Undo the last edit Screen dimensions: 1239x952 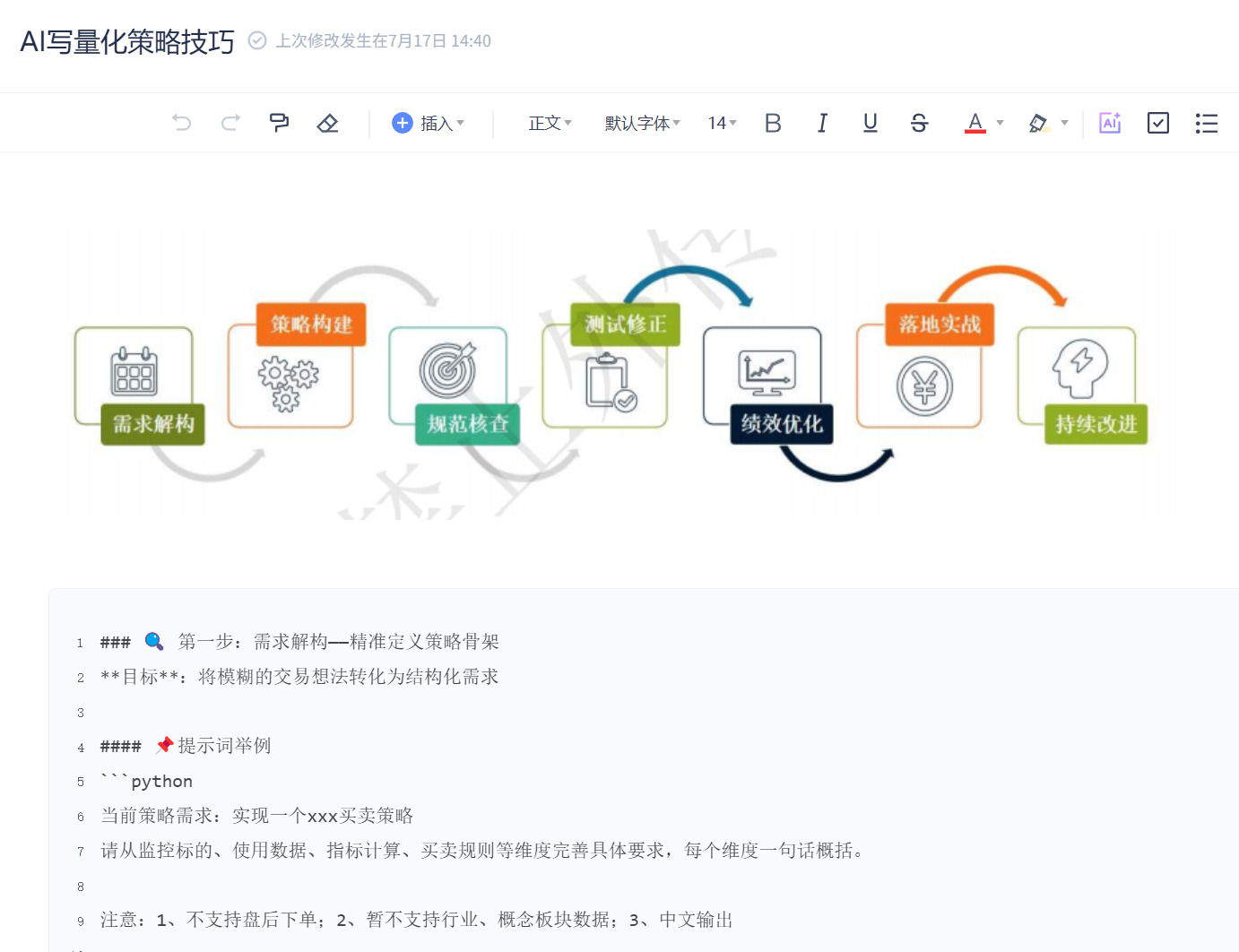pos(182,123)
